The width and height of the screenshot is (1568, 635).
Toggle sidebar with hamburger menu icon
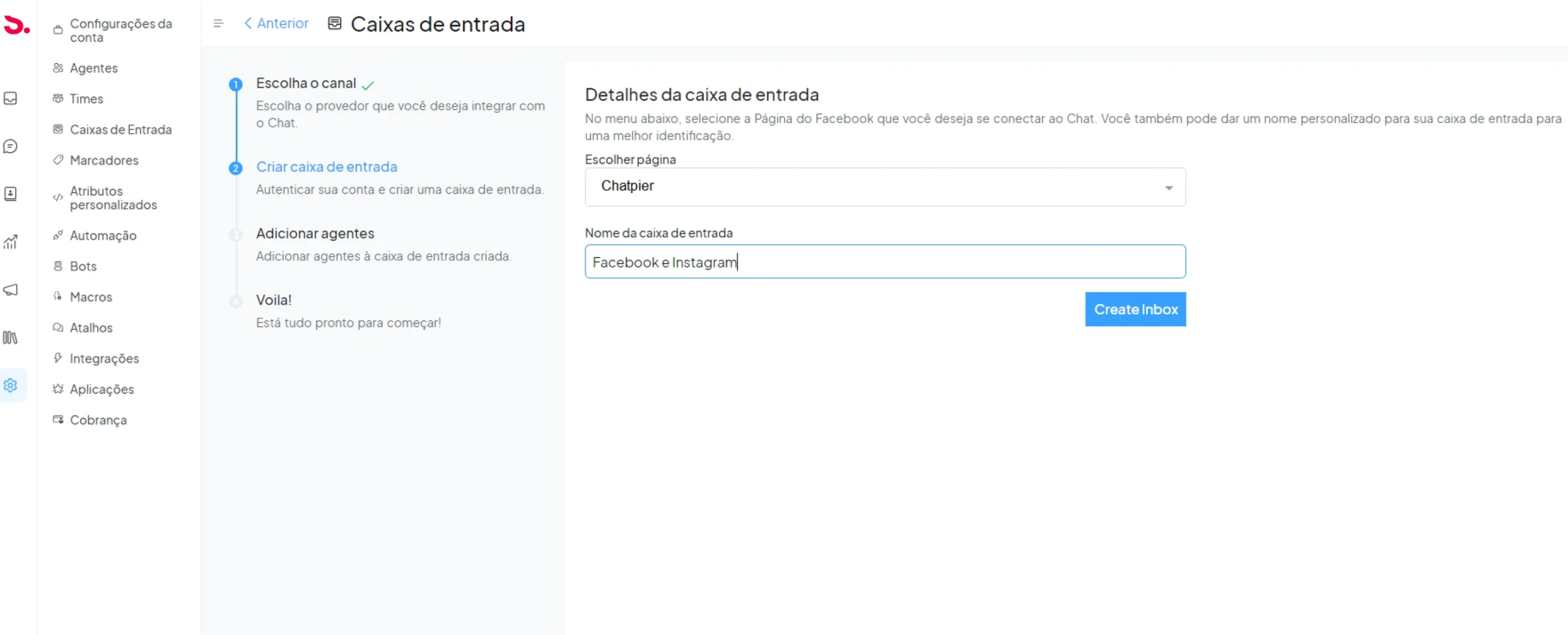pyautogui.click(x=218, y=24)
